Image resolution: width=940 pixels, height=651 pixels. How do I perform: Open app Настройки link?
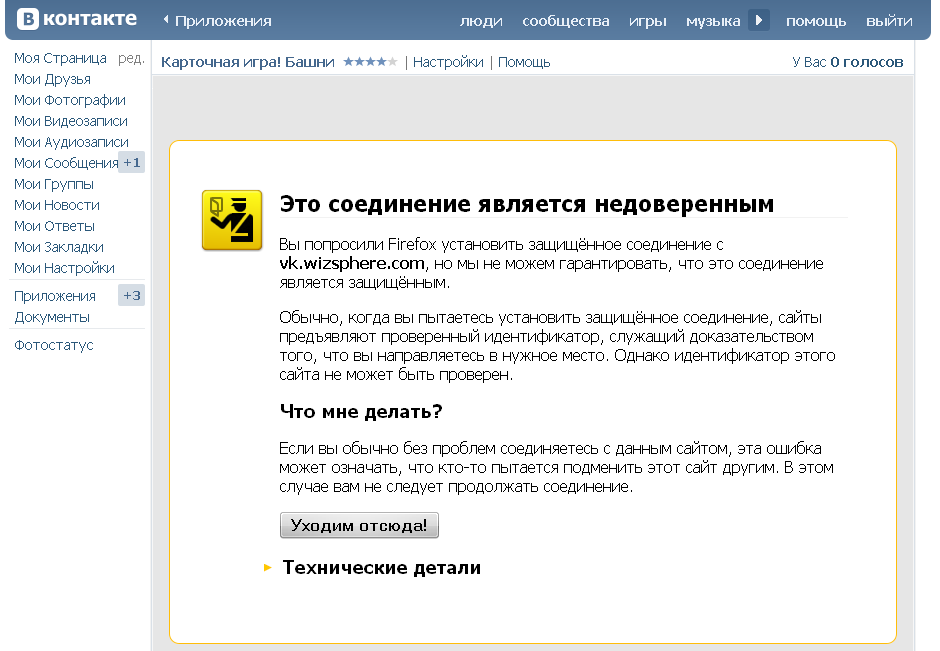[x=448, y=62]
